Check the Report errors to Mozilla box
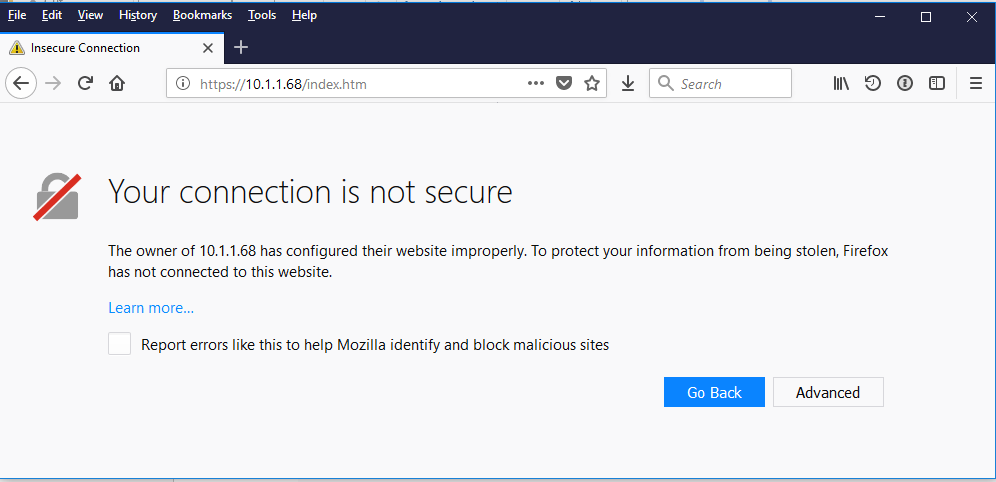This screenshot has width=996, height=482. point(120,344)
